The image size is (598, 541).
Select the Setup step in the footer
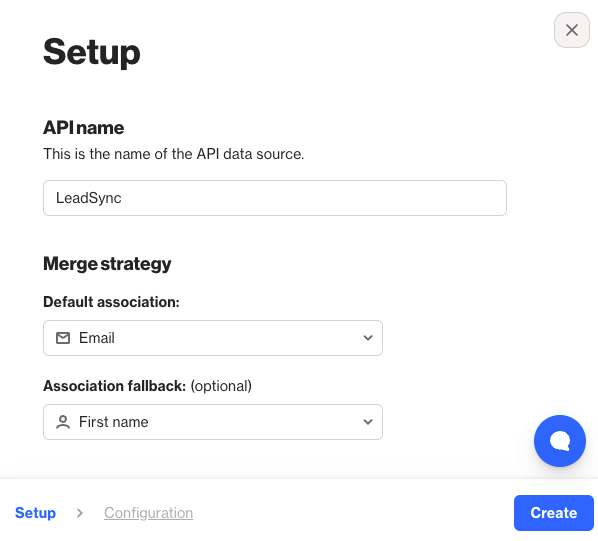point(35,513)
